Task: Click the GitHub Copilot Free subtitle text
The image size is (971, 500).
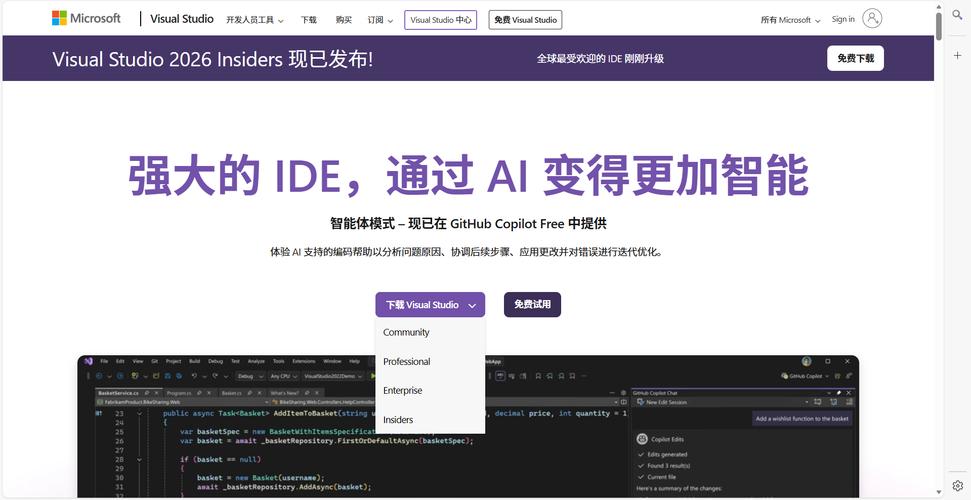Action: click(468, 224)
